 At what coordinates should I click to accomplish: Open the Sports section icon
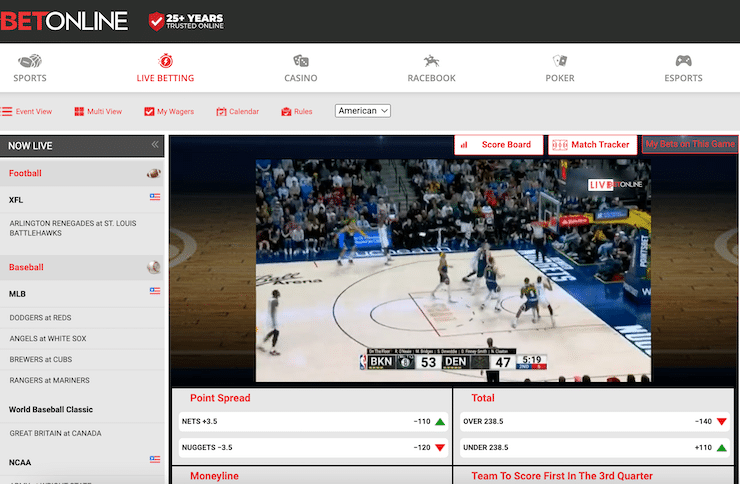[30, 61]
